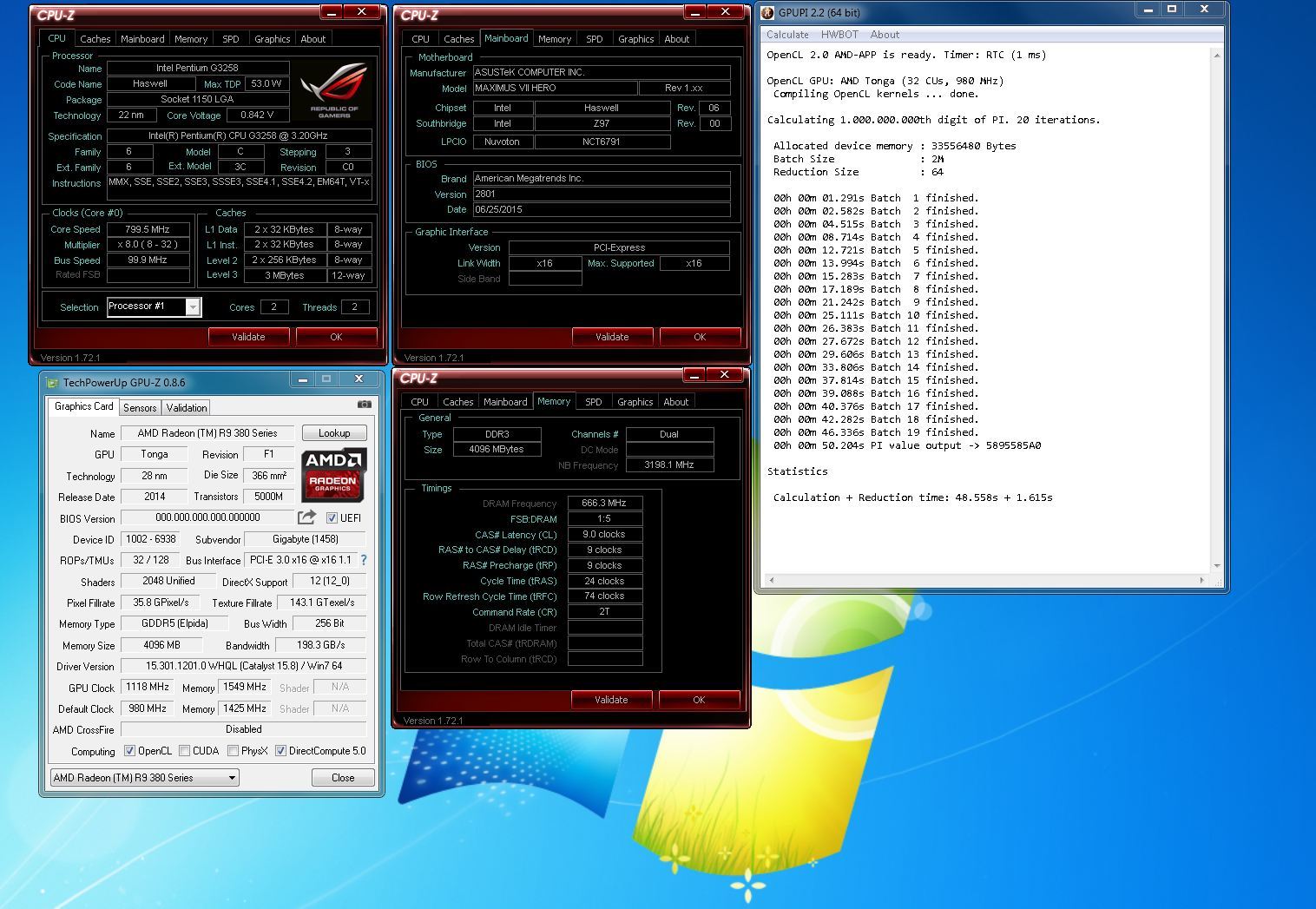The width and height of the screenshot is (1316, 909).
Task: Click the Driver Version field in GPU-Z
Action: [243, 666]
